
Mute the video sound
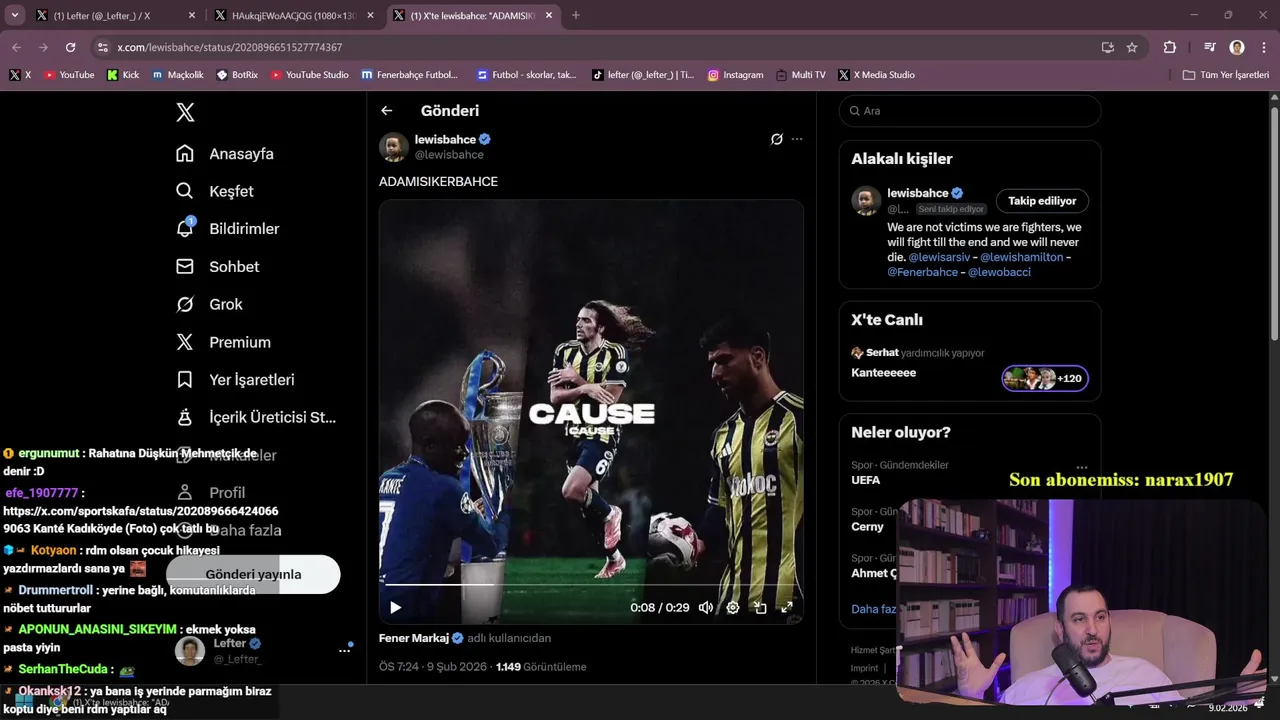(x=706, y=607)
